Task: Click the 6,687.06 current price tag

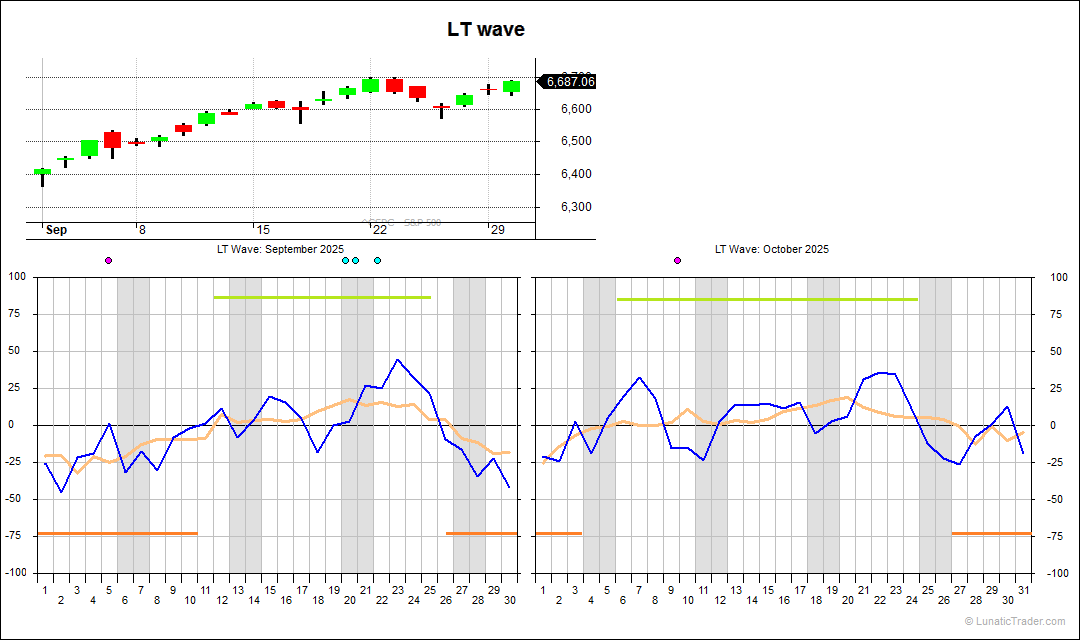Action: [x=568, y=82]
